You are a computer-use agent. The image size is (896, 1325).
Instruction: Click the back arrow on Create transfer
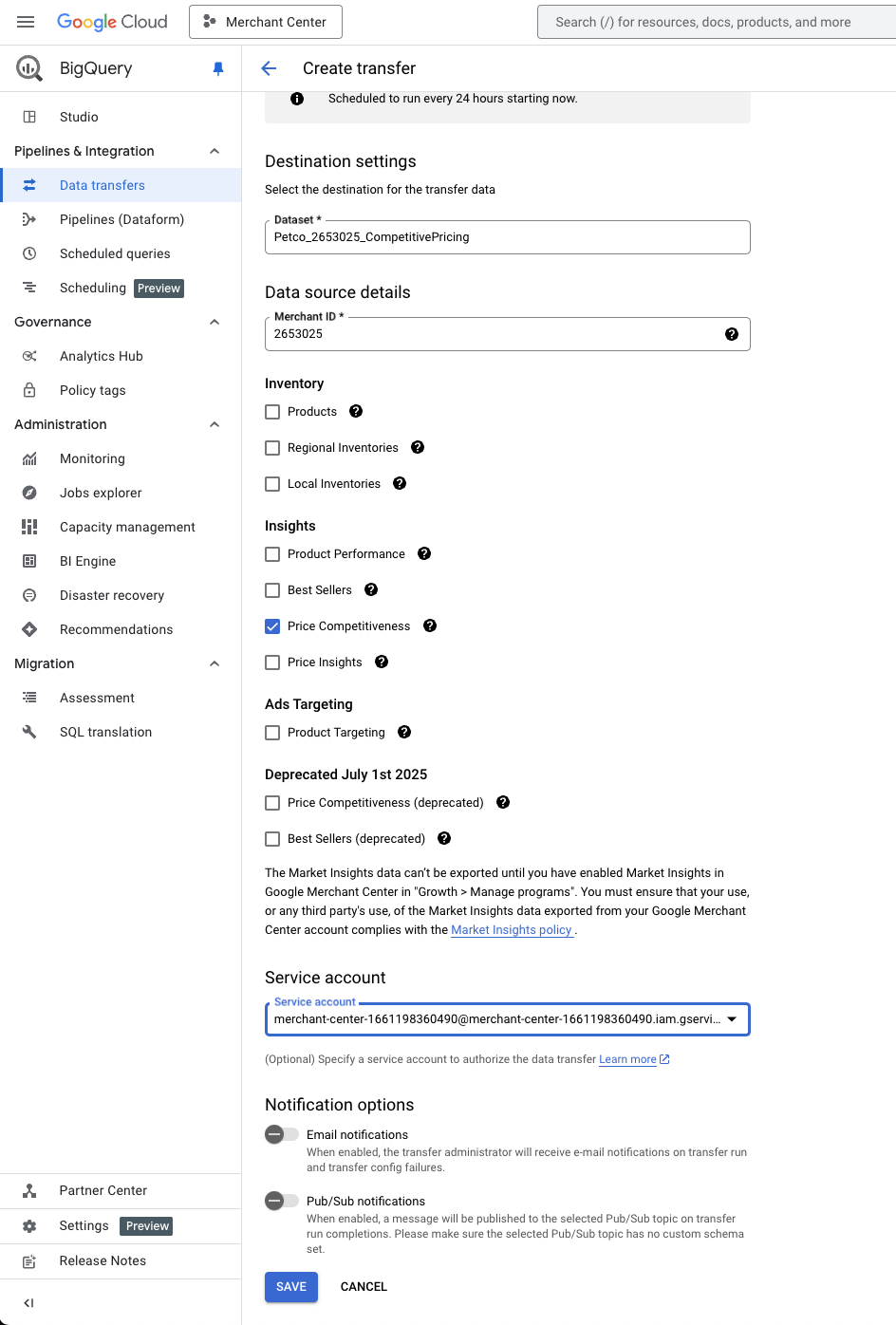(269, 67)
